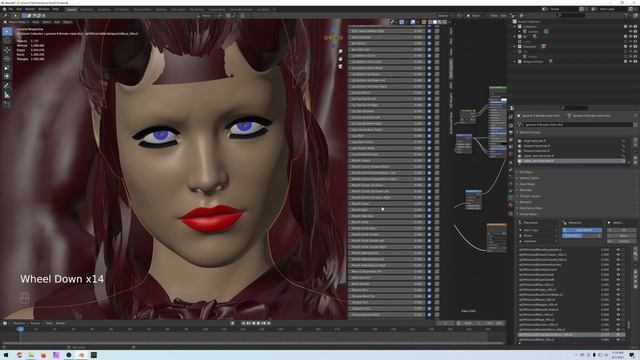The image size is (640, 360).
Task: Click the Lip Top Up-Down value slider
Action: (x=387, y=111)
